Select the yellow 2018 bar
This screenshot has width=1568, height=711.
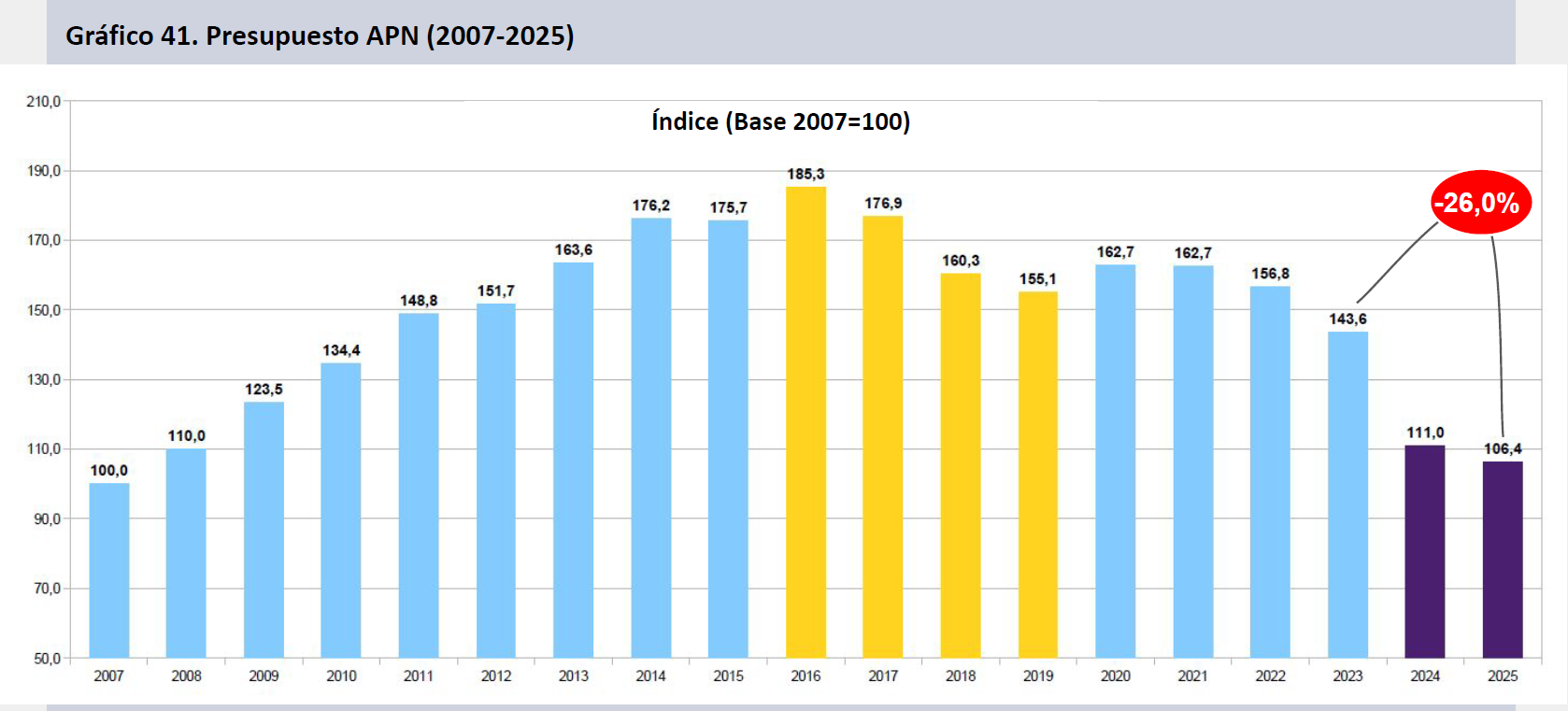(960, 465)
